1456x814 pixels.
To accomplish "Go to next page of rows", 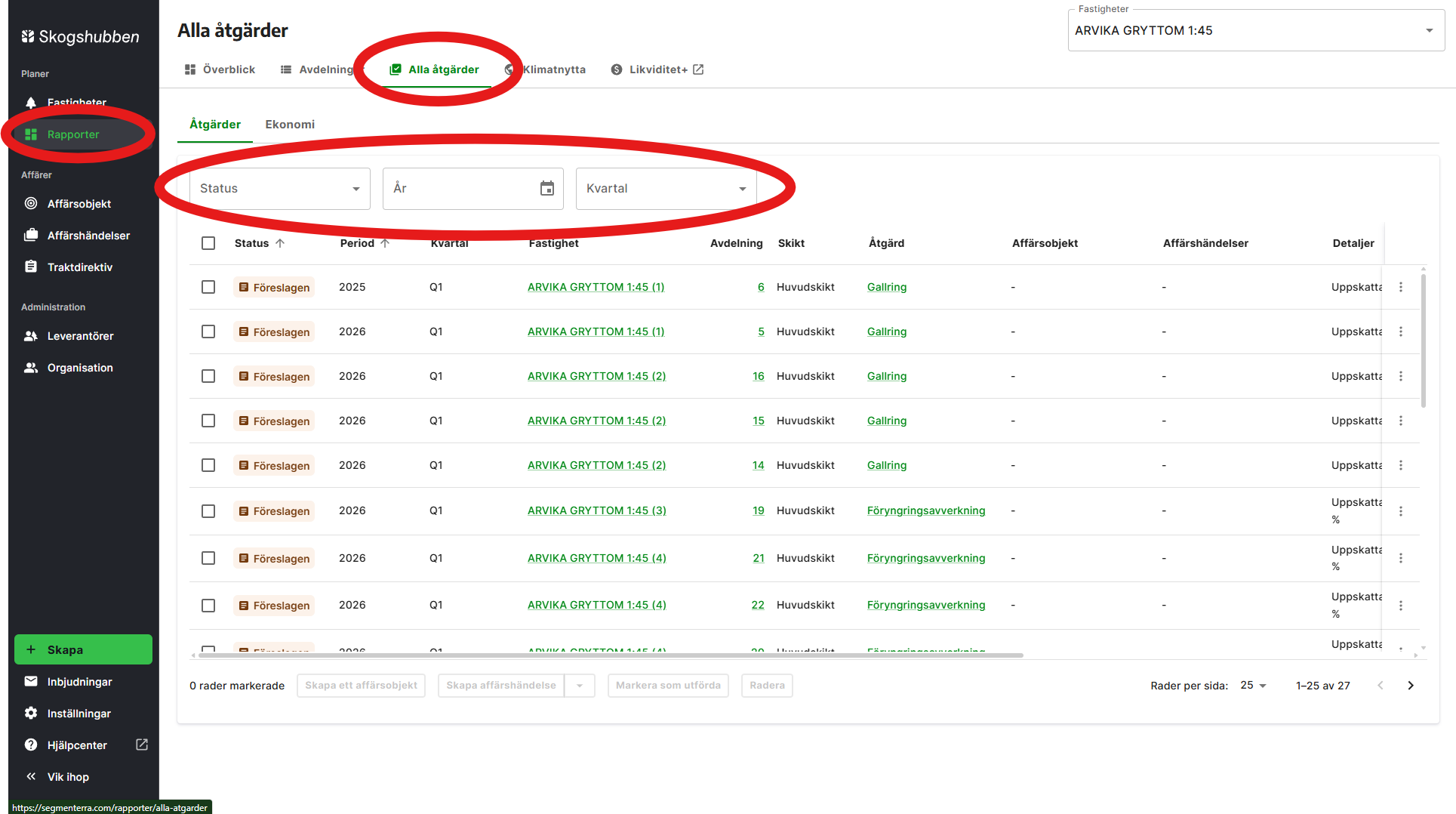I will tap(1411, 686).
